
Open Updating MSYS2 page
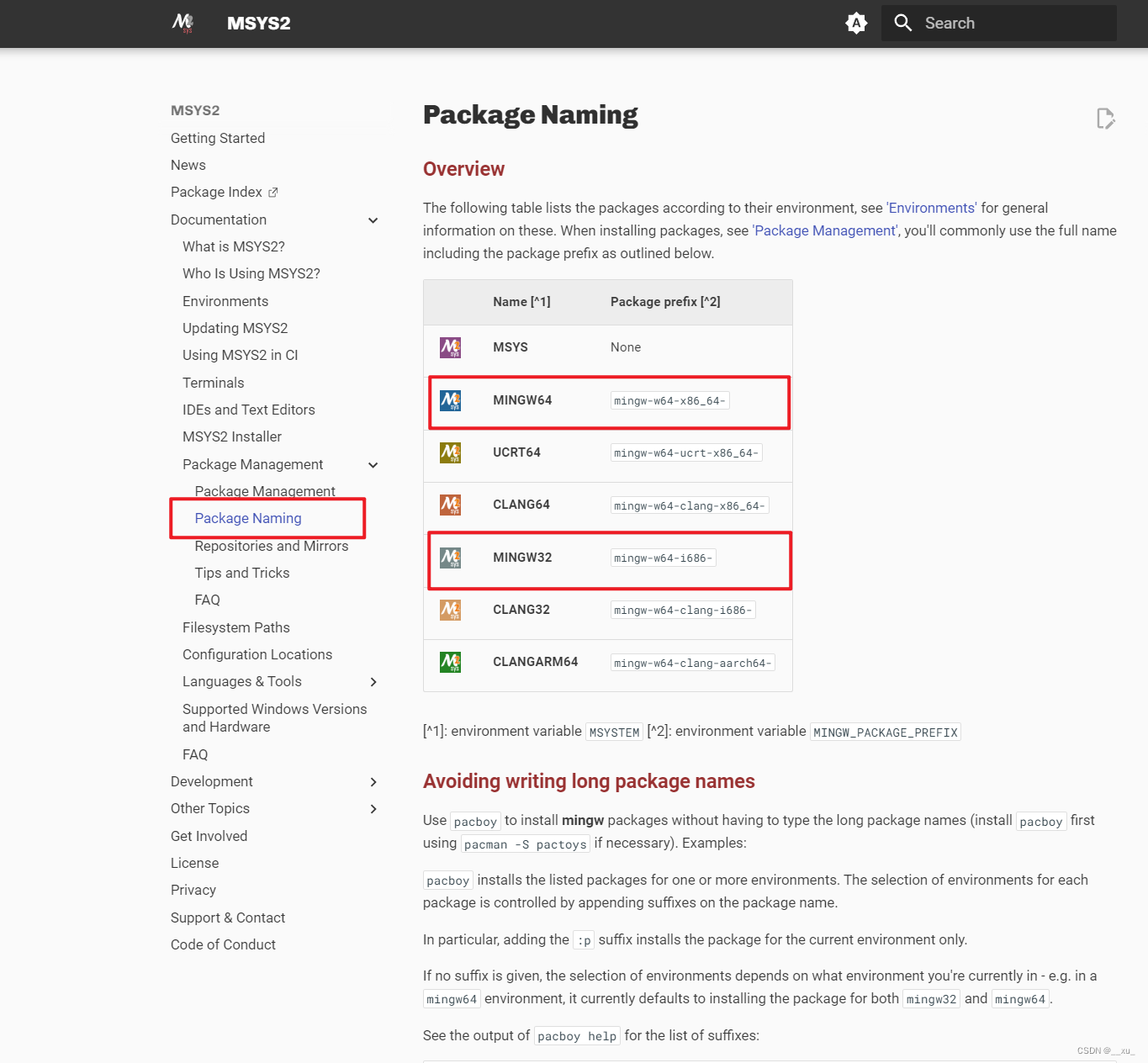[x=235, y=328]
